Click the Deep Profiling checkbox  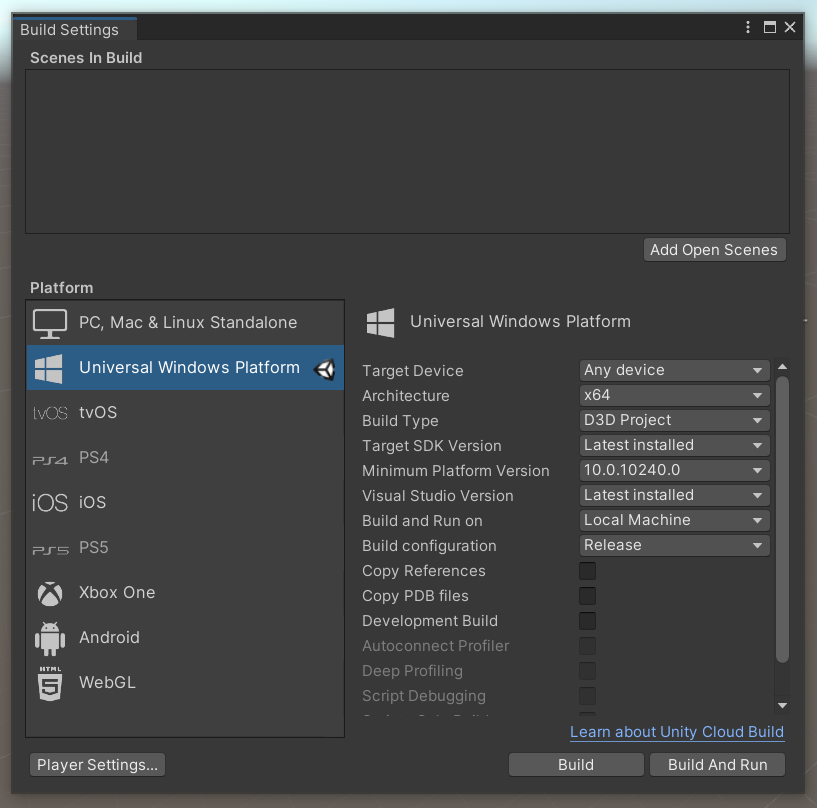(x=587, y=671)
